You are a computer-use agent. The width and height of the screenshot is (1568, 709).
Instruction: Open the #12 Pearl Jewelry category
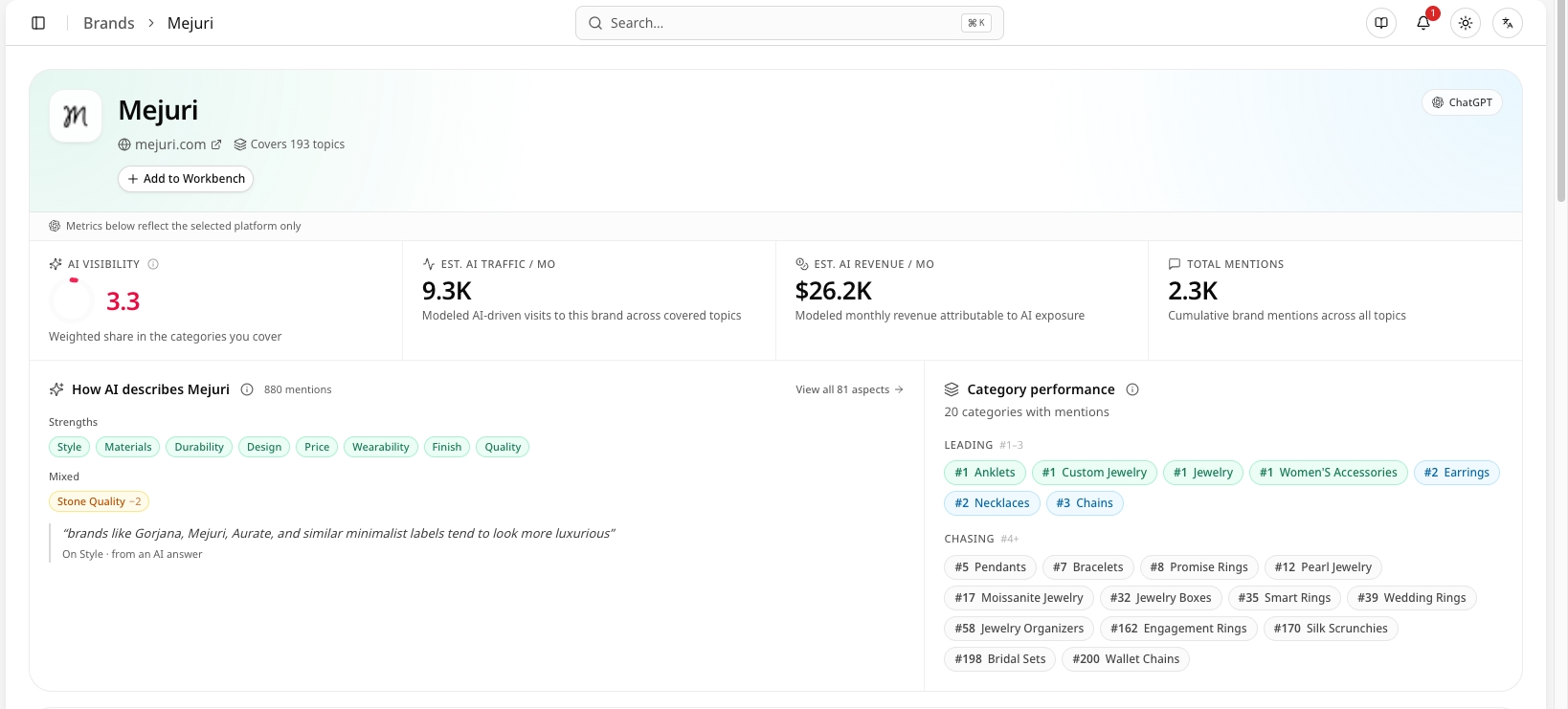click(x=1323, y=567)
